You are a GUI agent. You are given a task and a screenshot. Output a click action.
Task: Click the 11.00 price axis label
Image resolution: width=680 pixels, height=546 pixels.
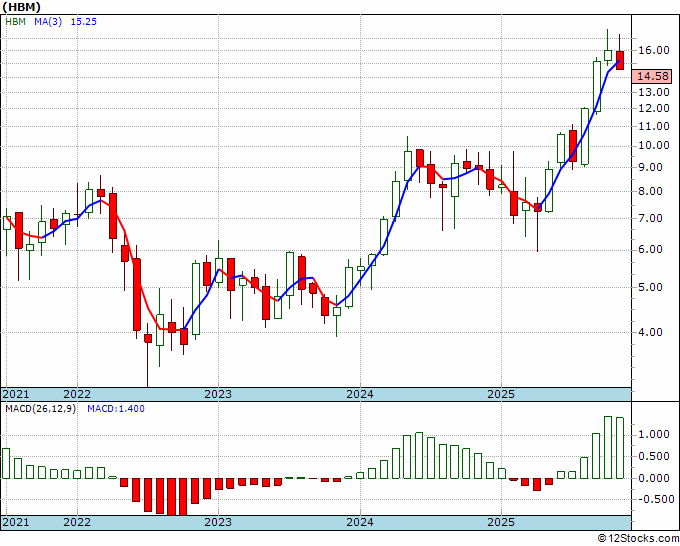[x=654, y=126]
